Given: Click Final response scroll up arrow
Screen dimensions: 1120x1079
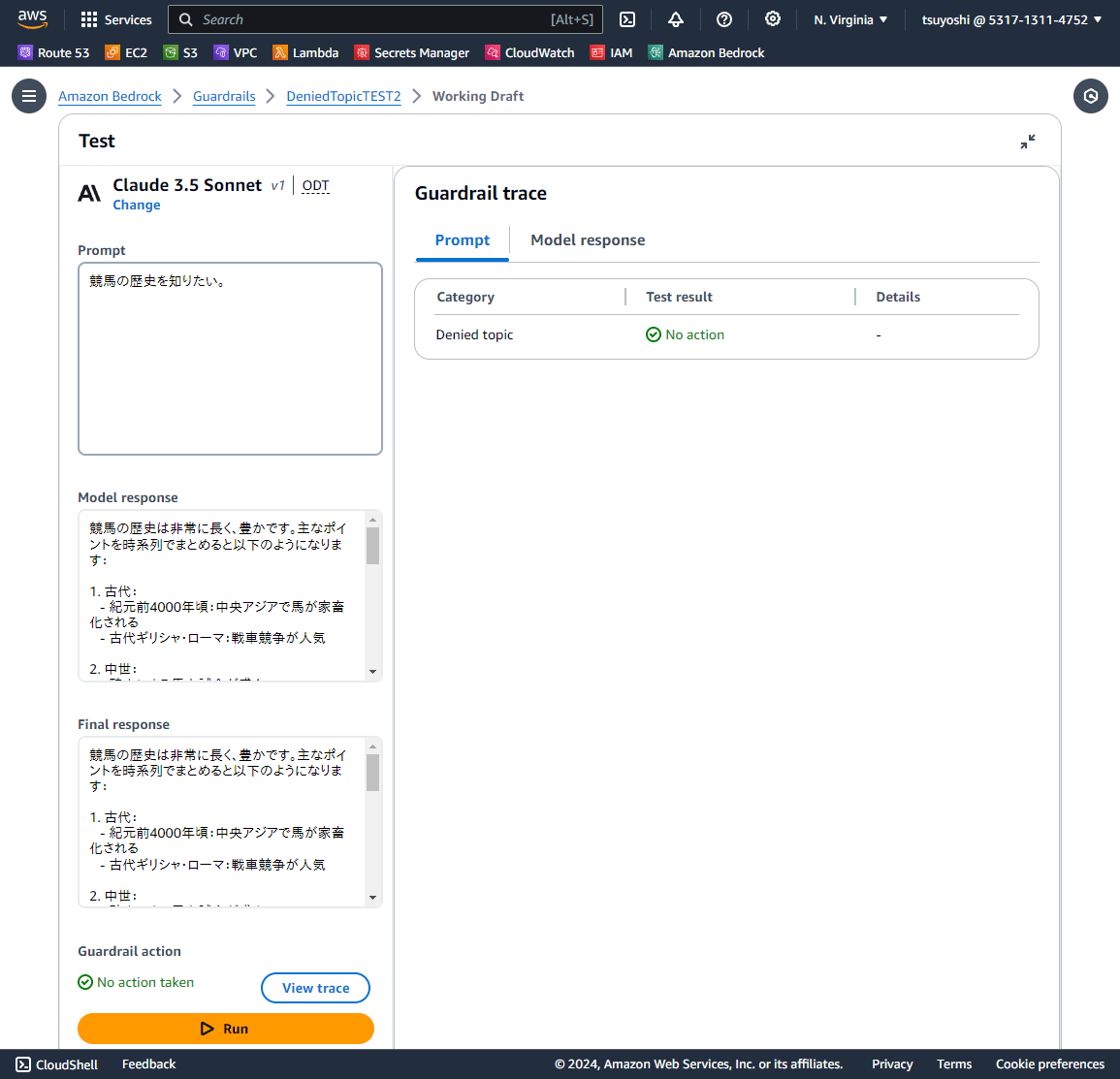Looking at the screenshot, I should pyautogui.click(x=373, y=746).
